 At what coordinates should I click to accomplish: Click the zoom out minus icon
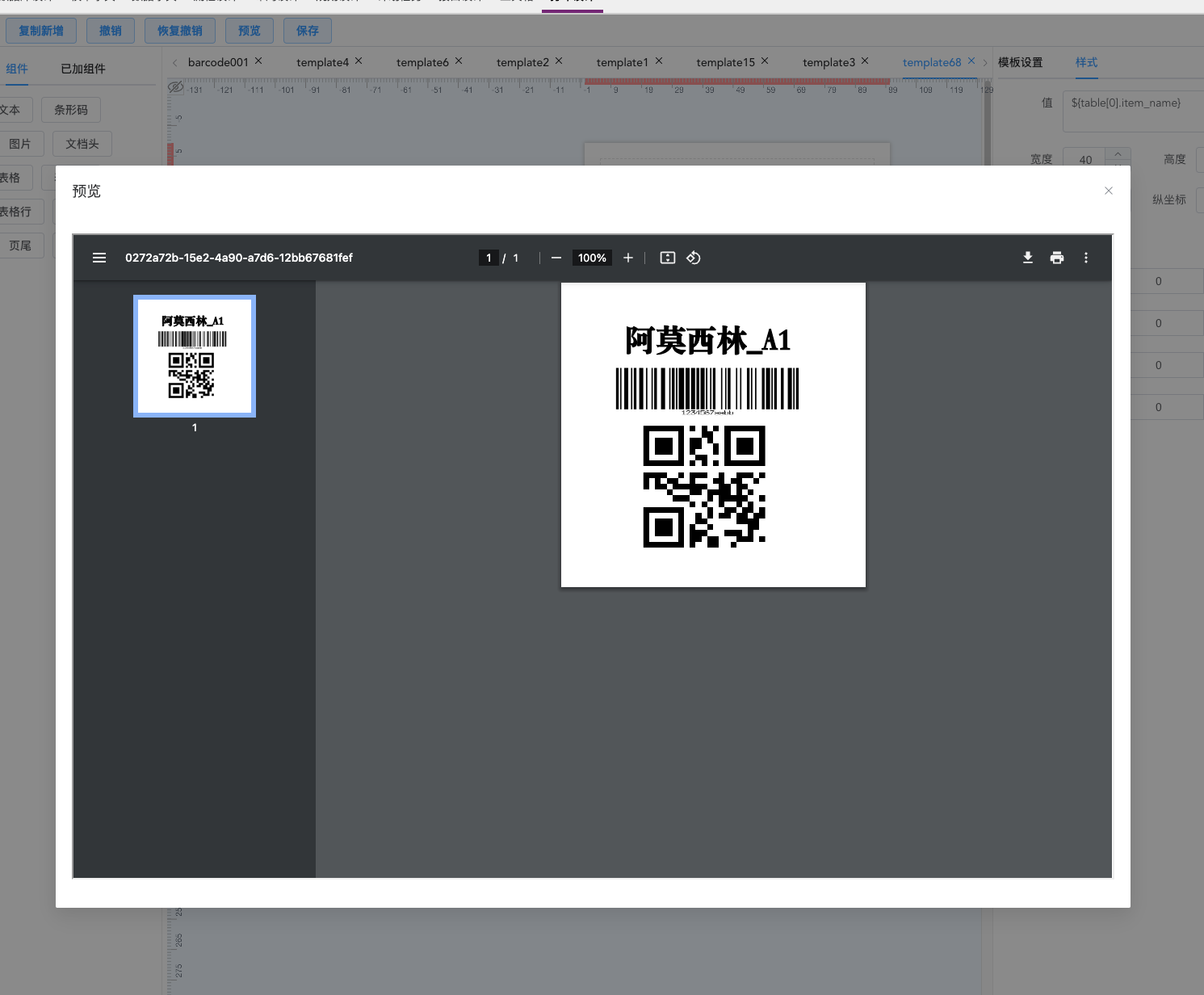[x=556, y=258]
